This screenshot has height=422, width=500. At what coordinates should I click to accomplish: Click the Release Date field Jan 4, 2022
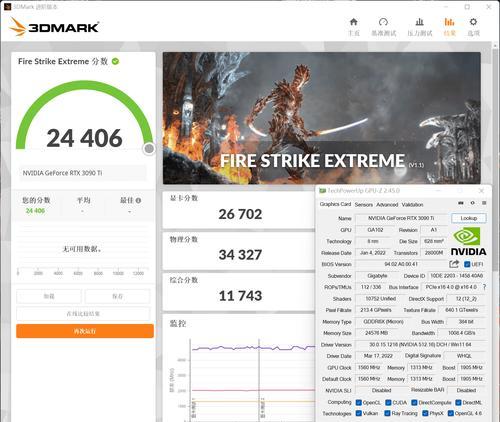(x=373, y=253)
